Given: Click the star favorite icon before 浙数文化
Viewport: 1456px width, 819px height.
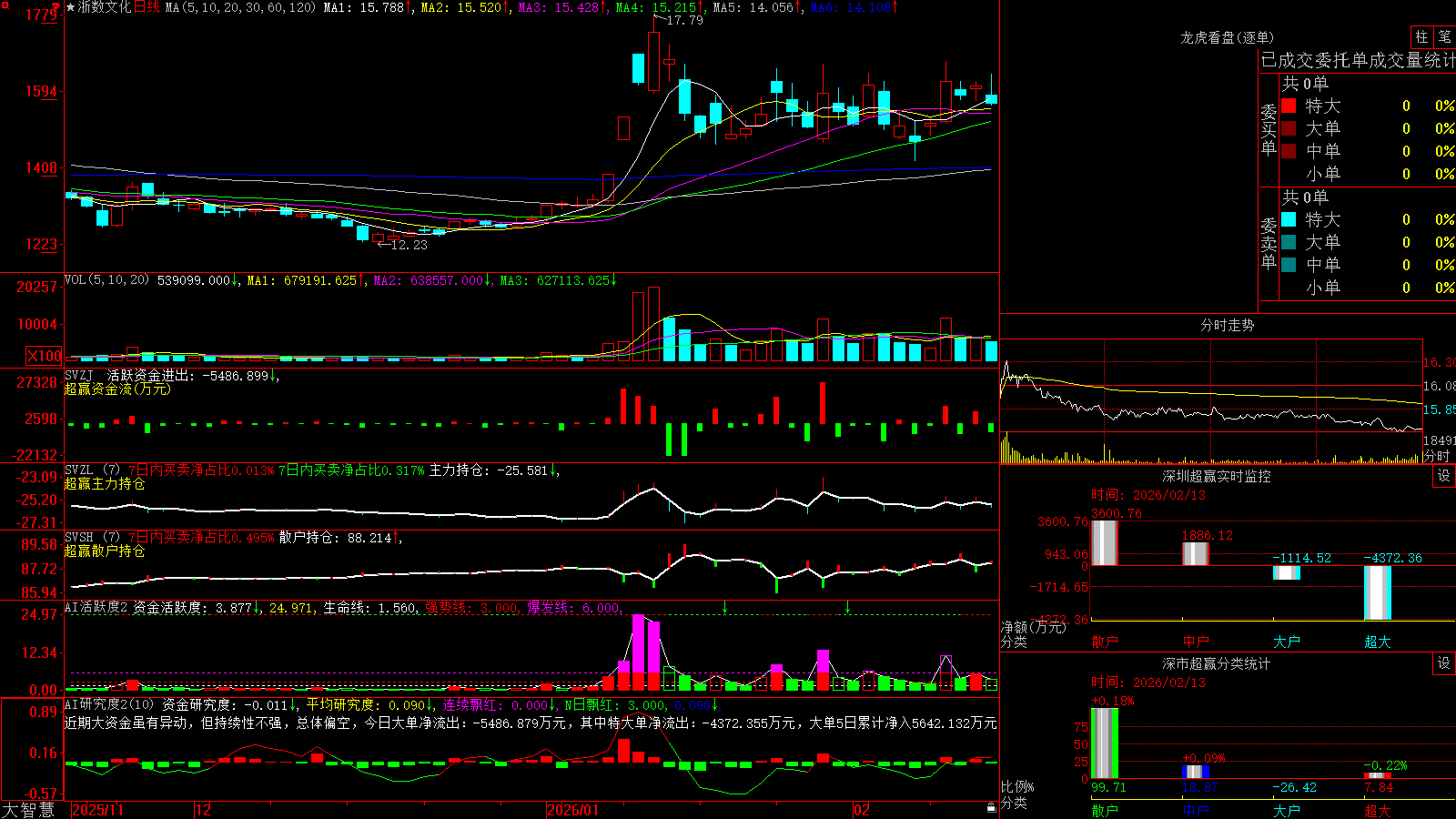Looking at the screenshot, I should pyautogui.click(x=70, y=7).
